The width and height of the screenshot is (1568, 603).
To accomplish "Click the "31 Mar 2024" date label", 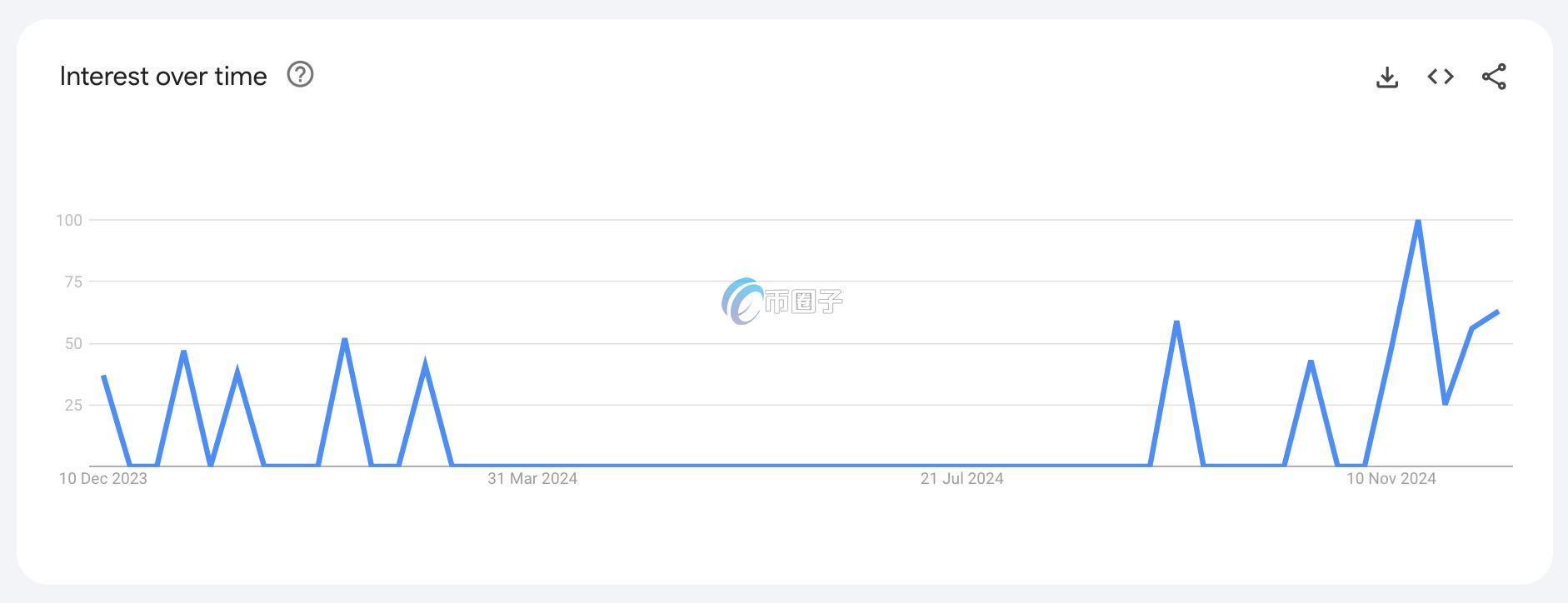I will (x=532, y=479).
